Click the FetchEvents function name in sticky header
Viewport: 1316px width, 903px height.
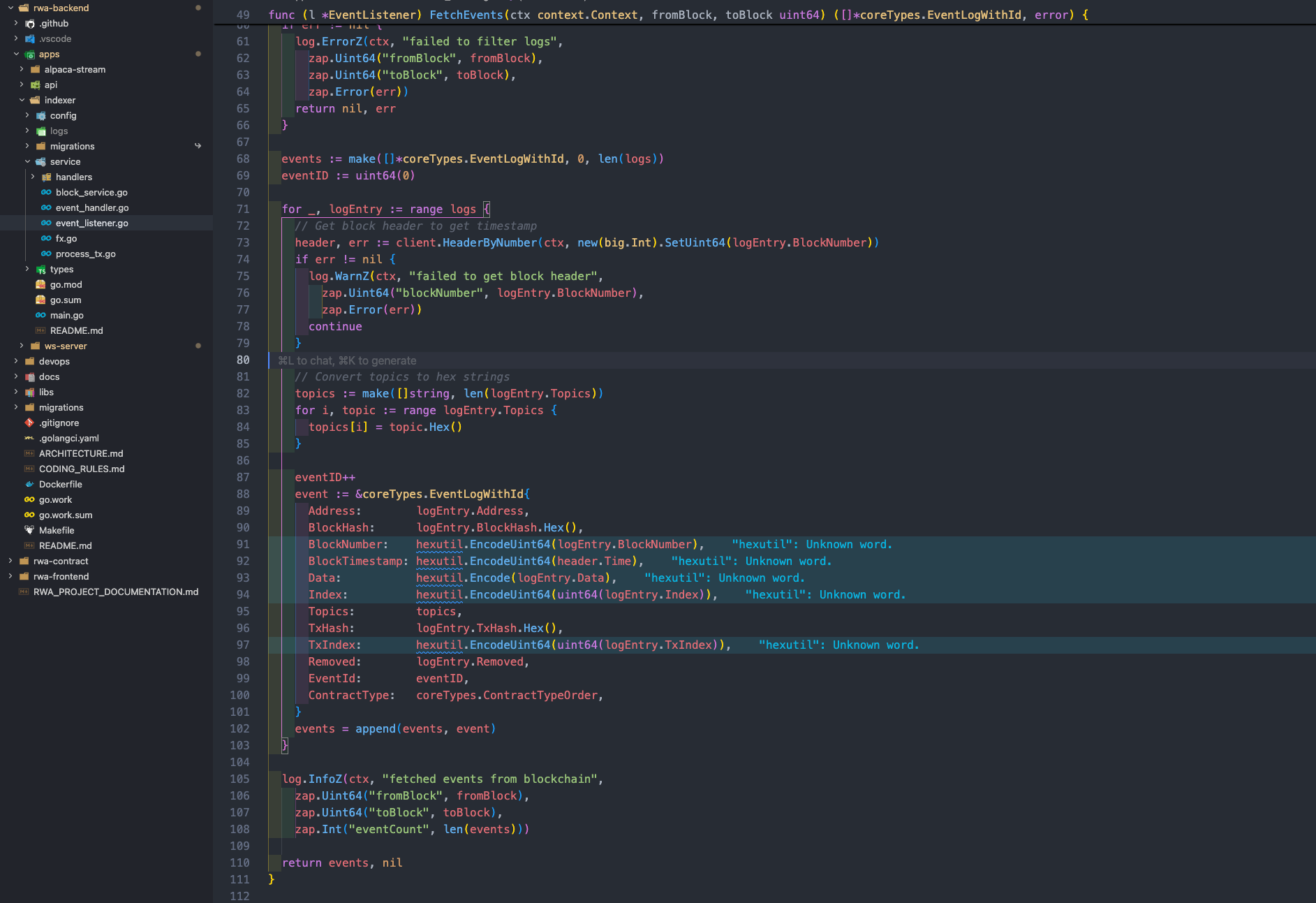click(x=466, y=15)
